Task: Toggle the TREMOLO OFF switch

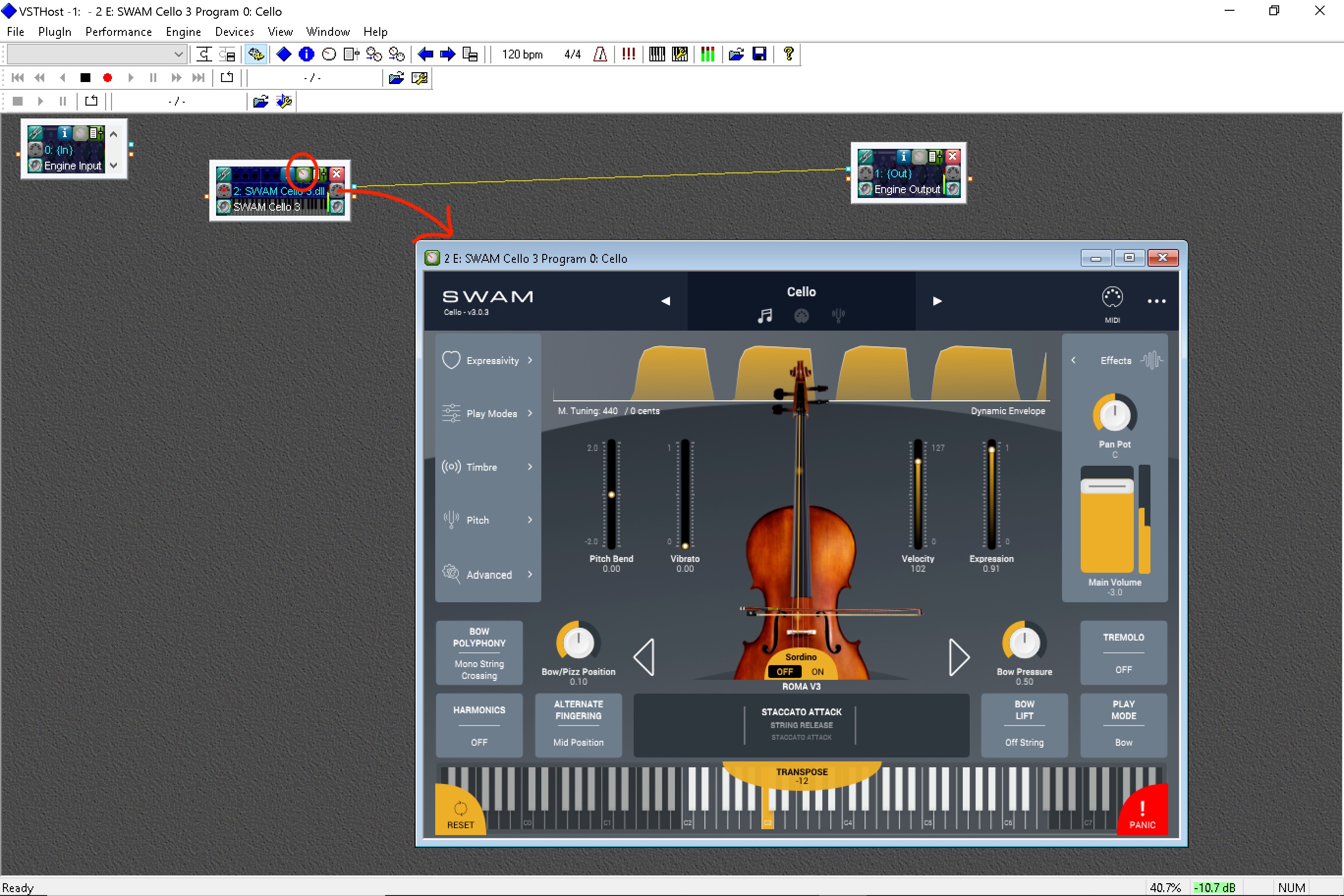Action: 1123,652
